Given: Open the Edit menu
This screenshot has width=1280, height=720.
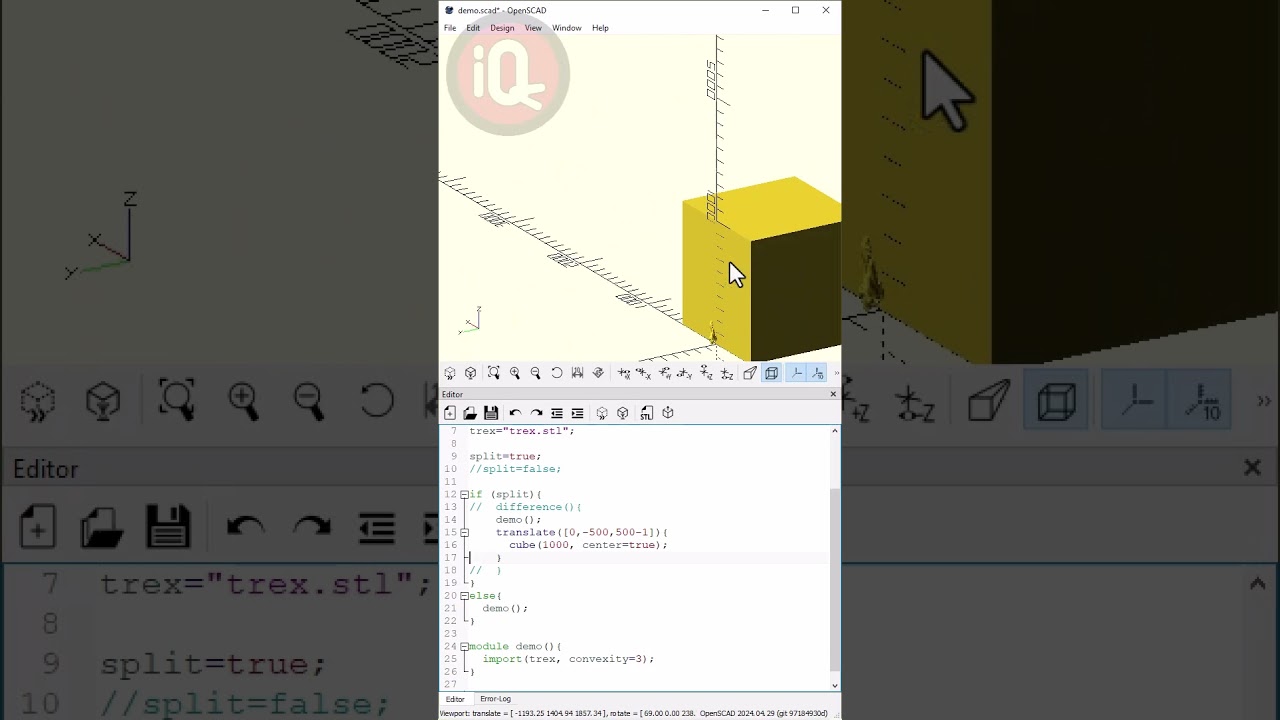Looking at the screenshot, I should click(x=473, y=28).
